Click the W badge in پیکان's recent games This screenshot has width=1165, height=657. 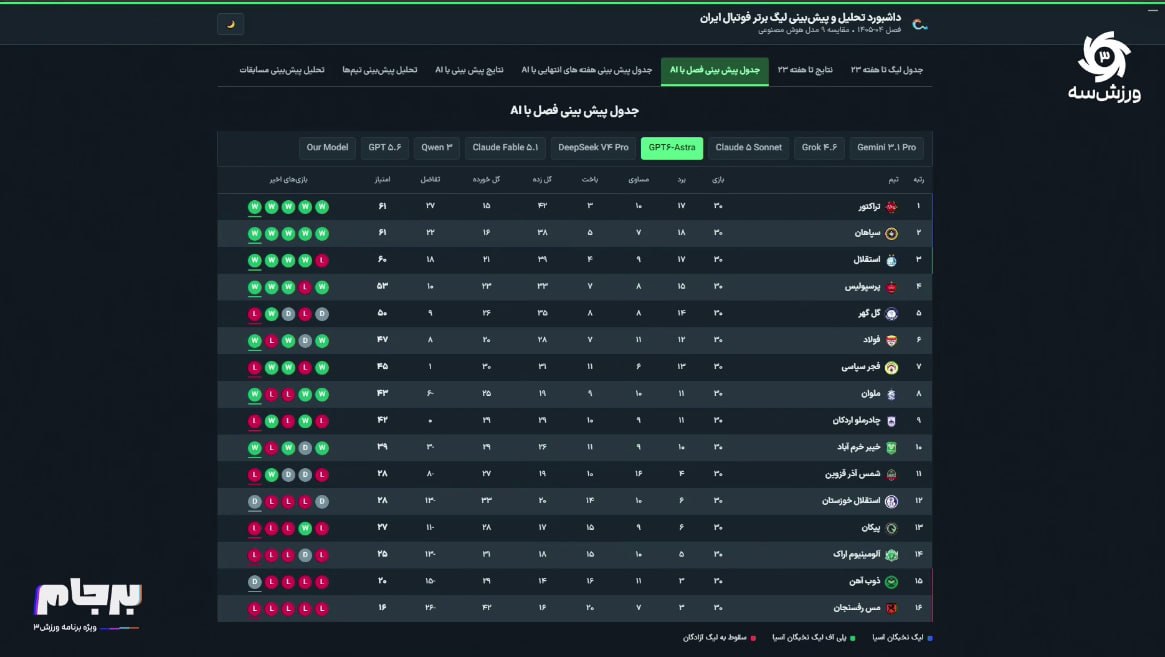coord(305,528)
